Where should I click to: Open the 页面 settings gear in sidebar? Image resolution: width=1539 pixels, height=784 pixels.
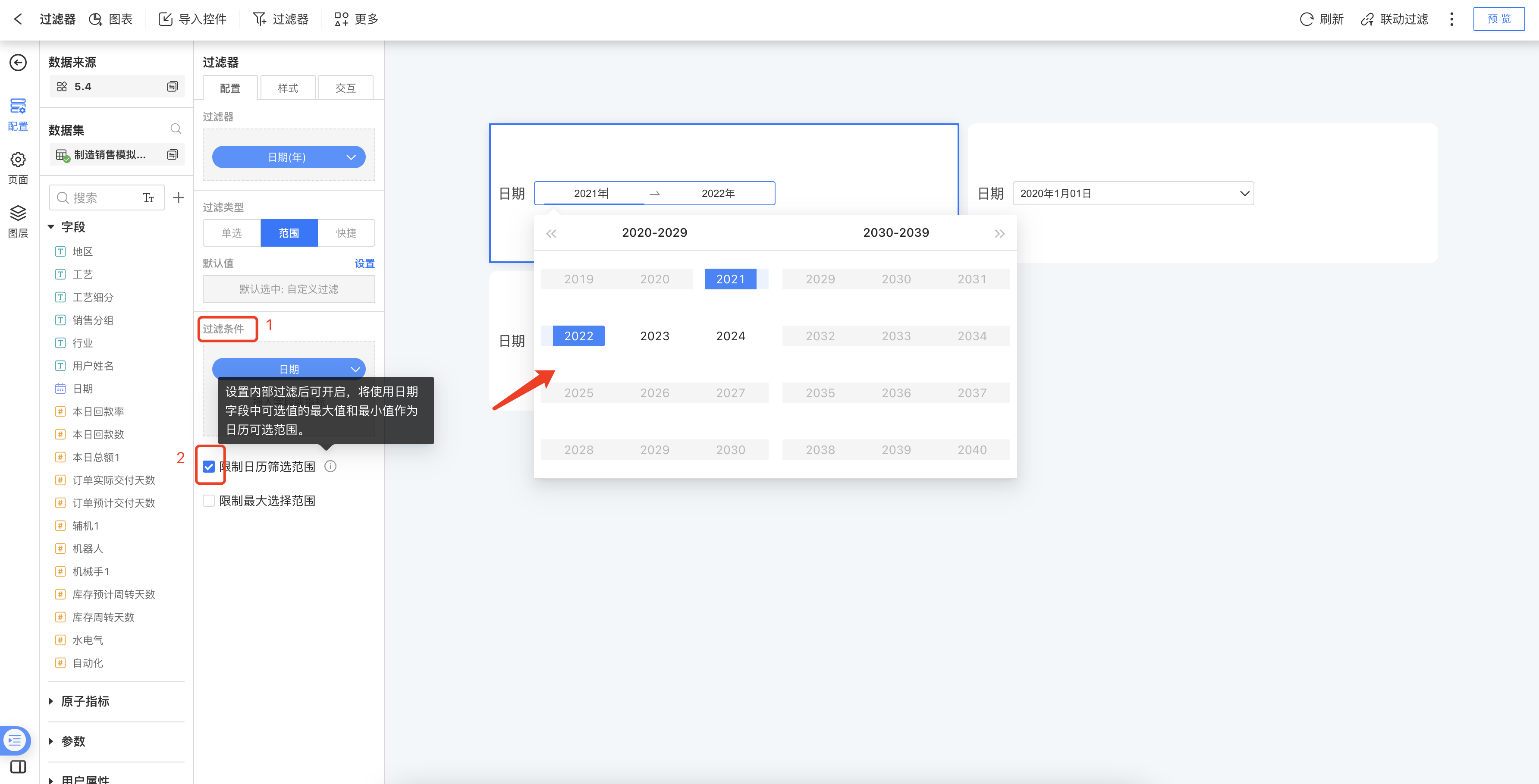point(18,160)
